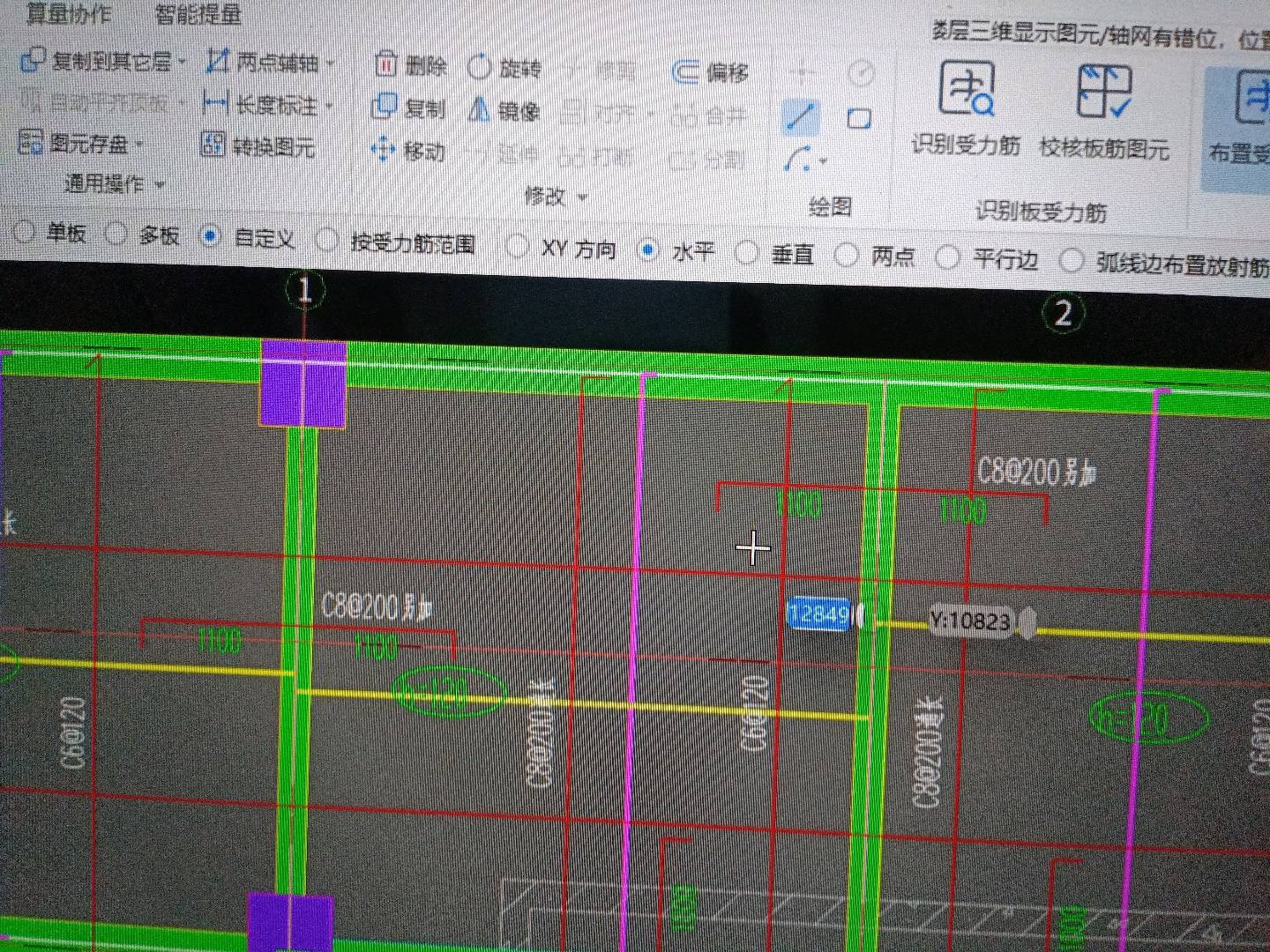Viewport: 1270px width, 952px height.
Task: Open the 智能提量 ribbon tab
Action: [x=198, y=14]
